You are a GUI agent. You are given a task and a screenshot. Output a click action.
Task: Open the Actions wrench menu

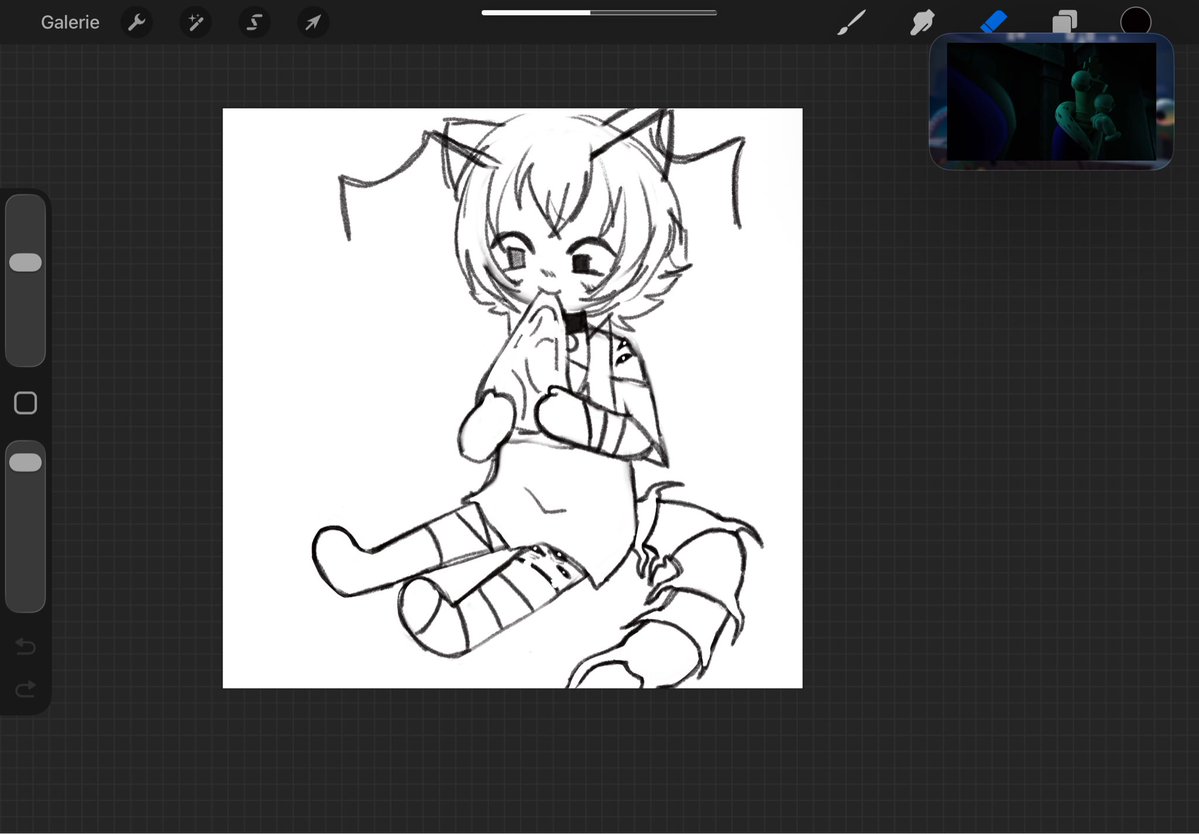pos(137,22)
